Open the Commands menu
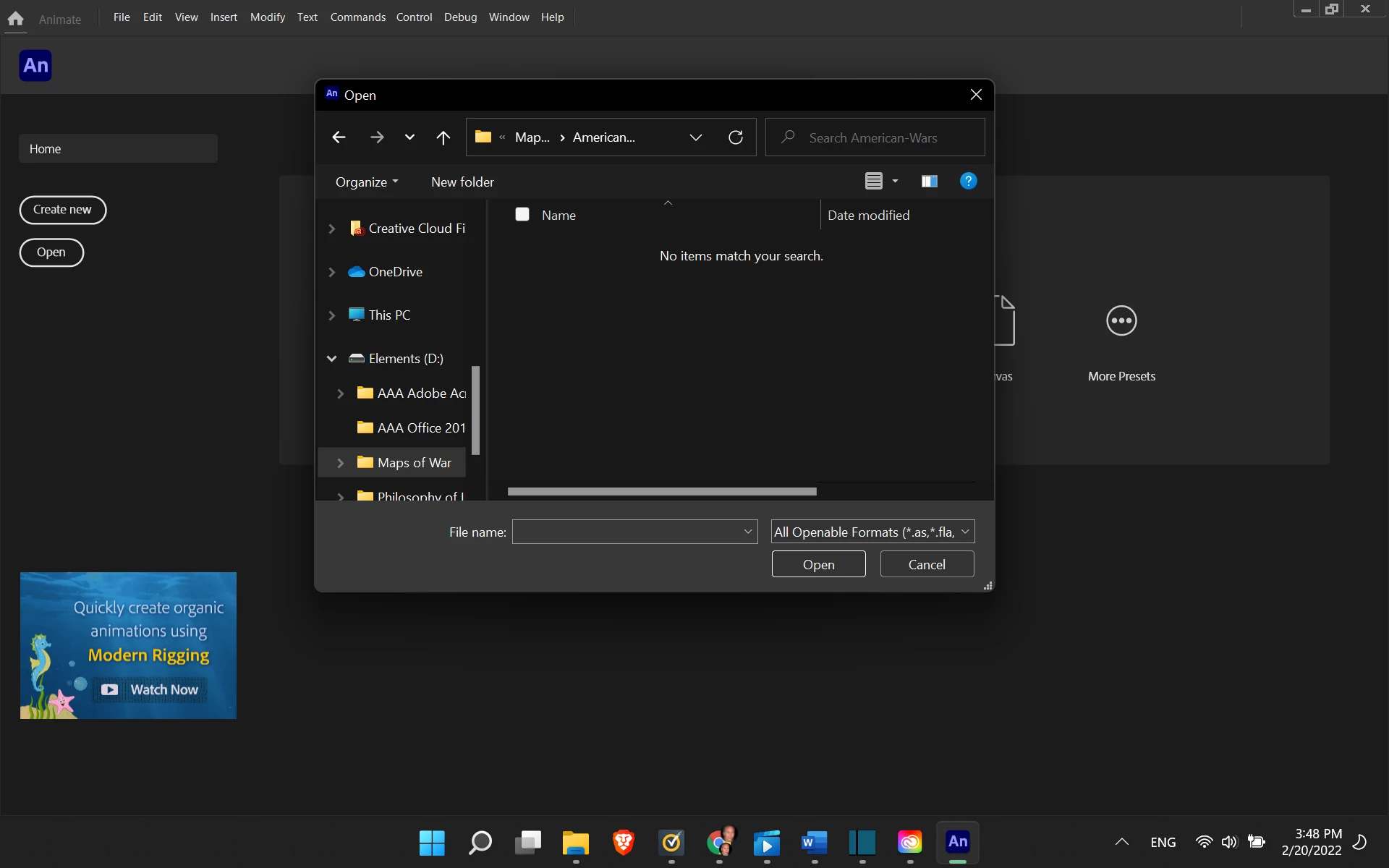 pyautogui.click(x=357, y=17)
